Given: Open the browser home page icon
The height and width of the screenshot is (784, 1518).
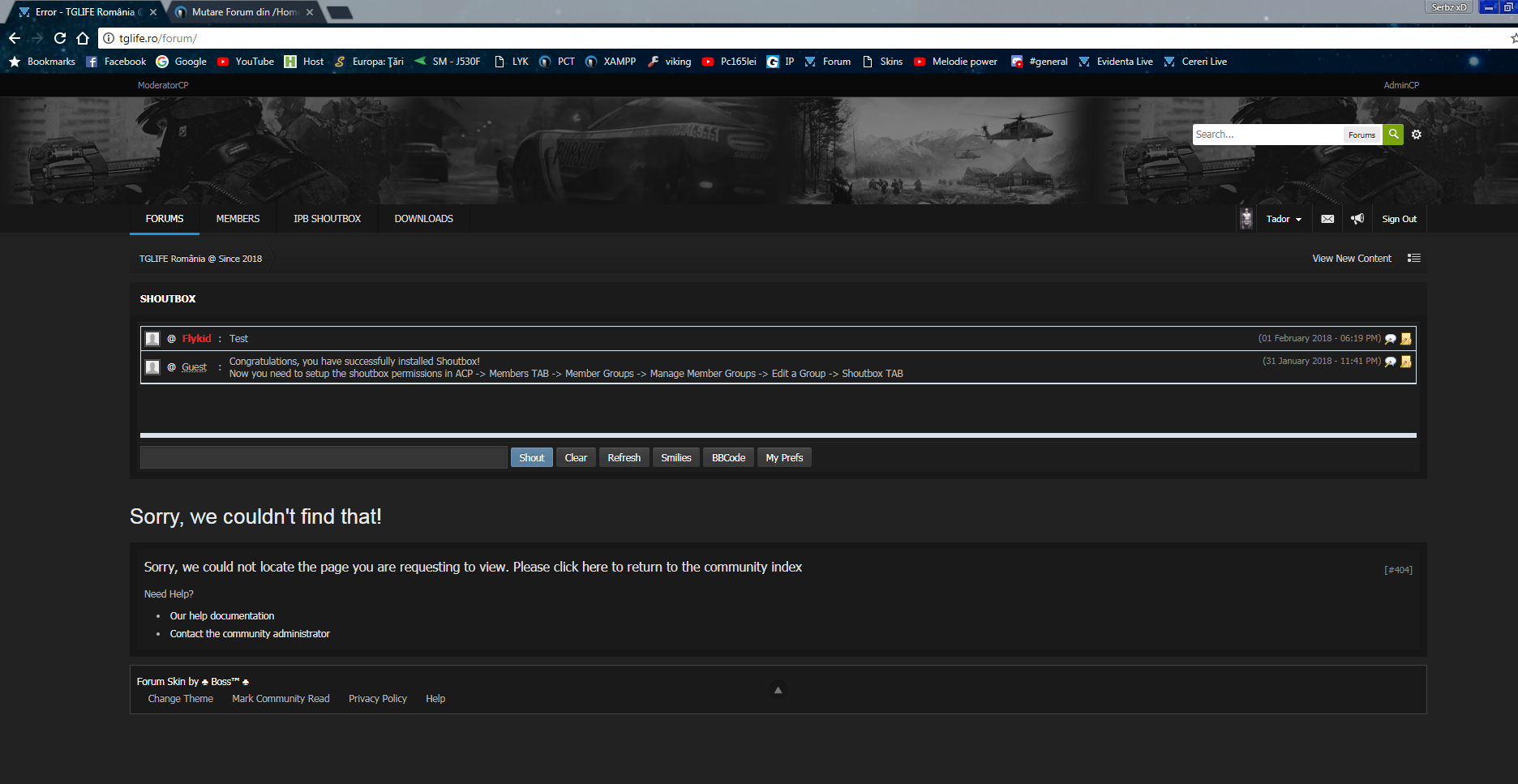Looking at the screenshot, I should [83, 38].
